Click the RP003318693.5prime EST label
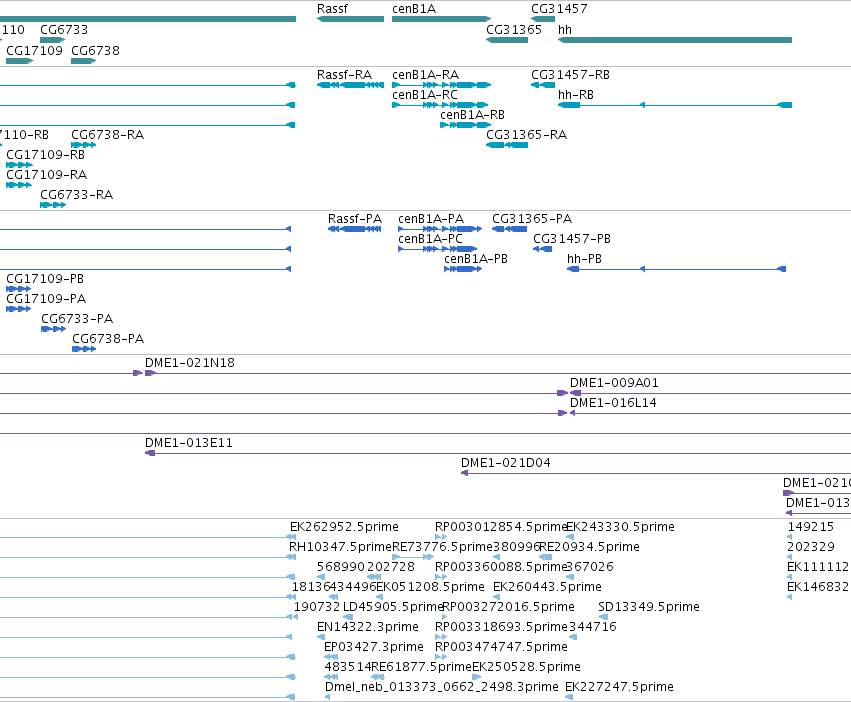 pos(501,627)
